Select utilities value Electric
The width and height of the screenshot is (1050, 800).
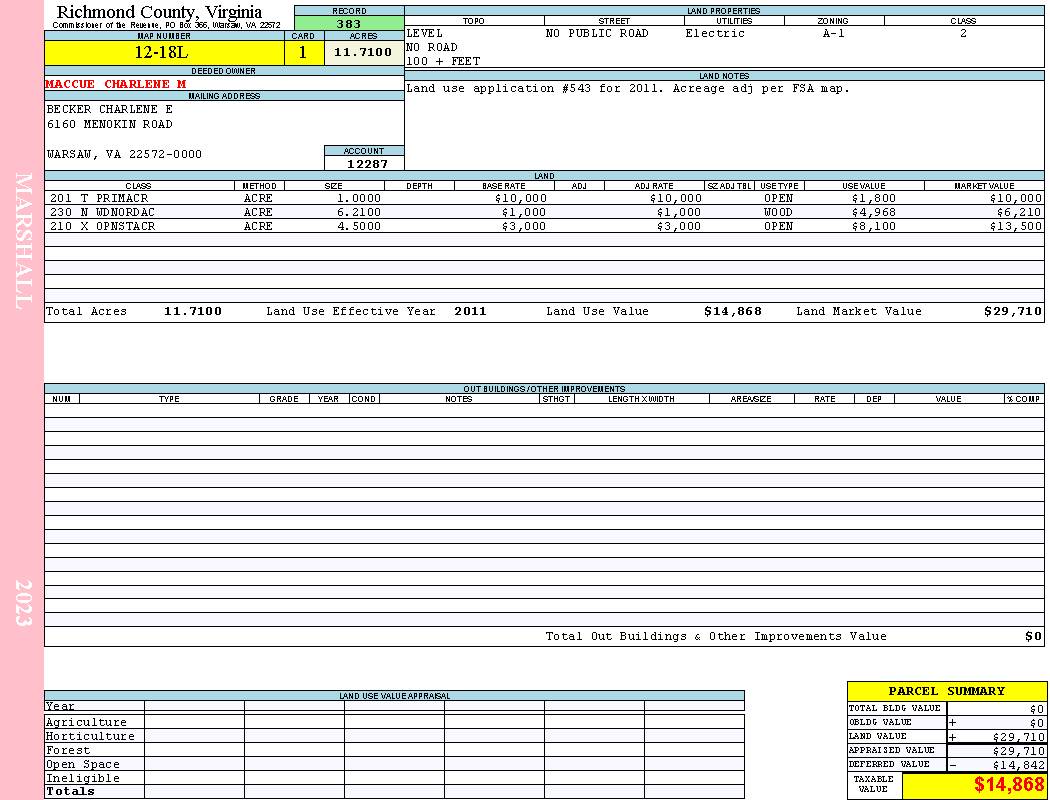click(715, 33)
